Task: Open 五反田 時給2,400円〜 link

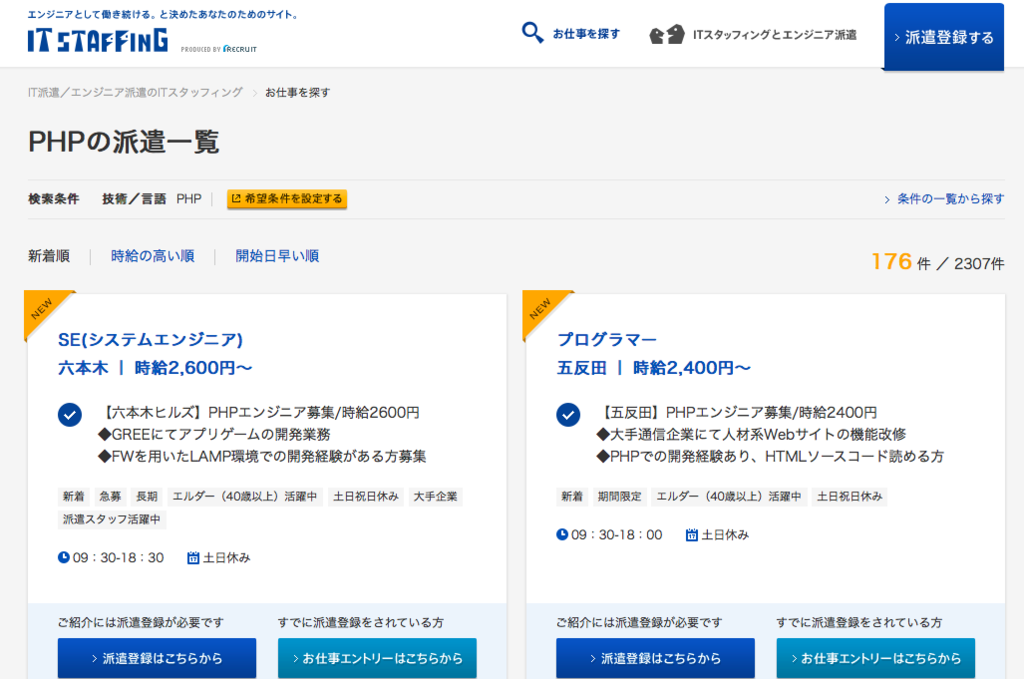Action: (654, 368)
